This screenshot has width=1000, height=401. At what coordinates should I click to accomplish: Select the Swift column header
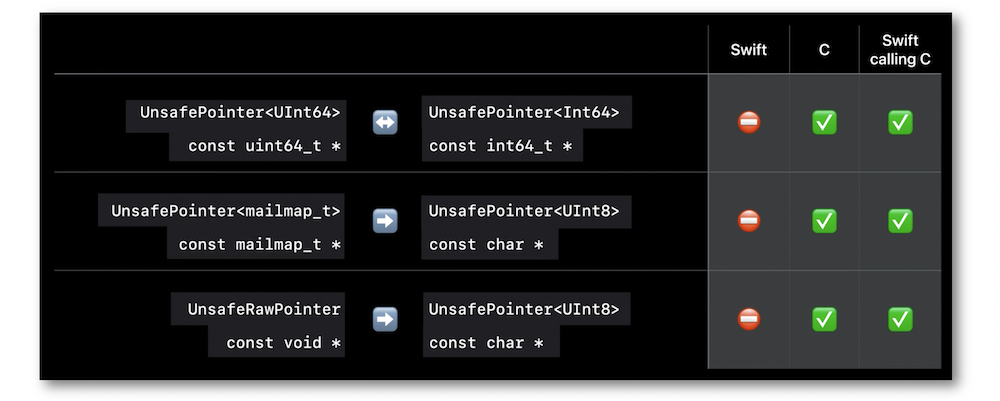click(x=749, y=50)
